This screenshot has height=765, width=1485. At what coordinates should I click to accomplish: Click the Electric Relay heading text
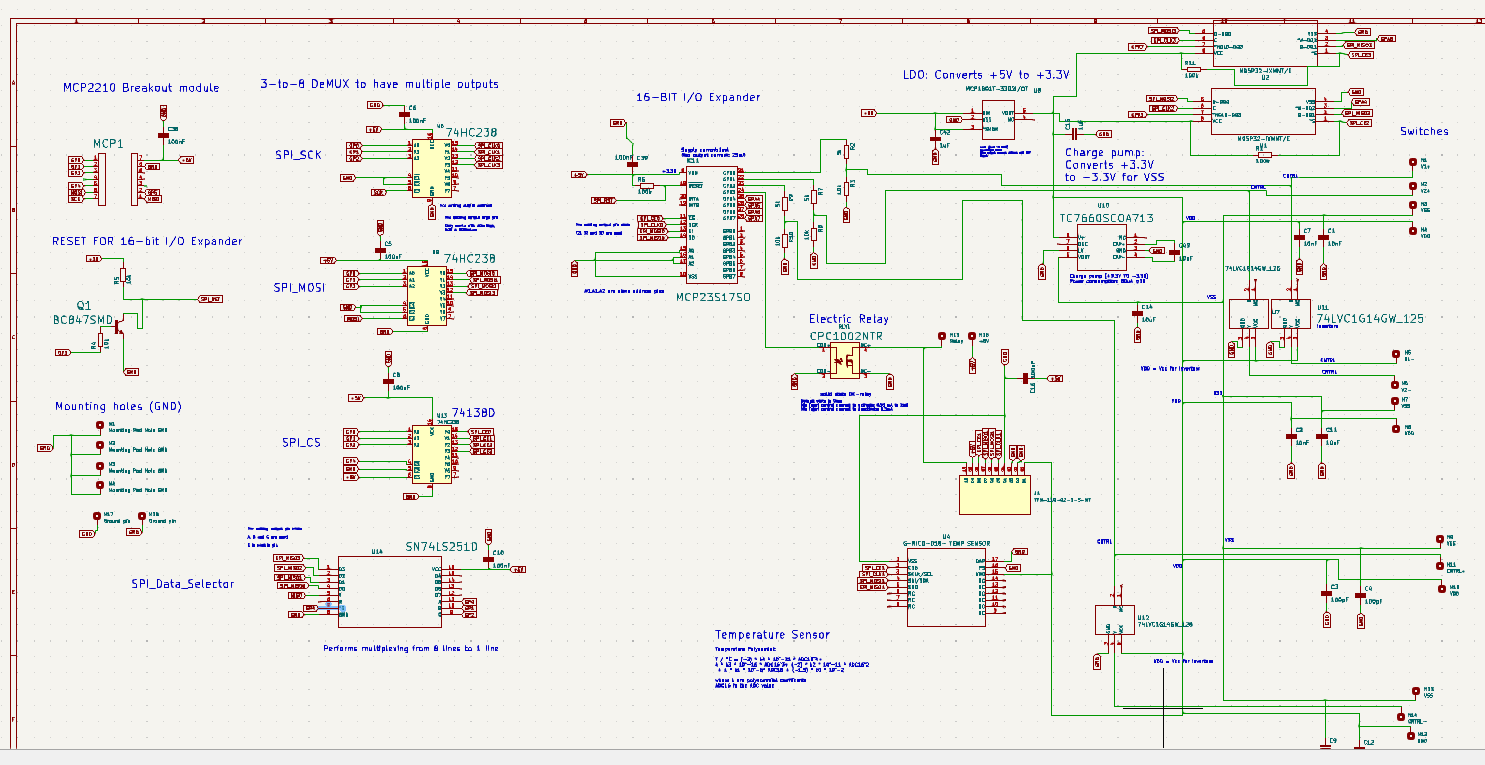pos(849,318)
